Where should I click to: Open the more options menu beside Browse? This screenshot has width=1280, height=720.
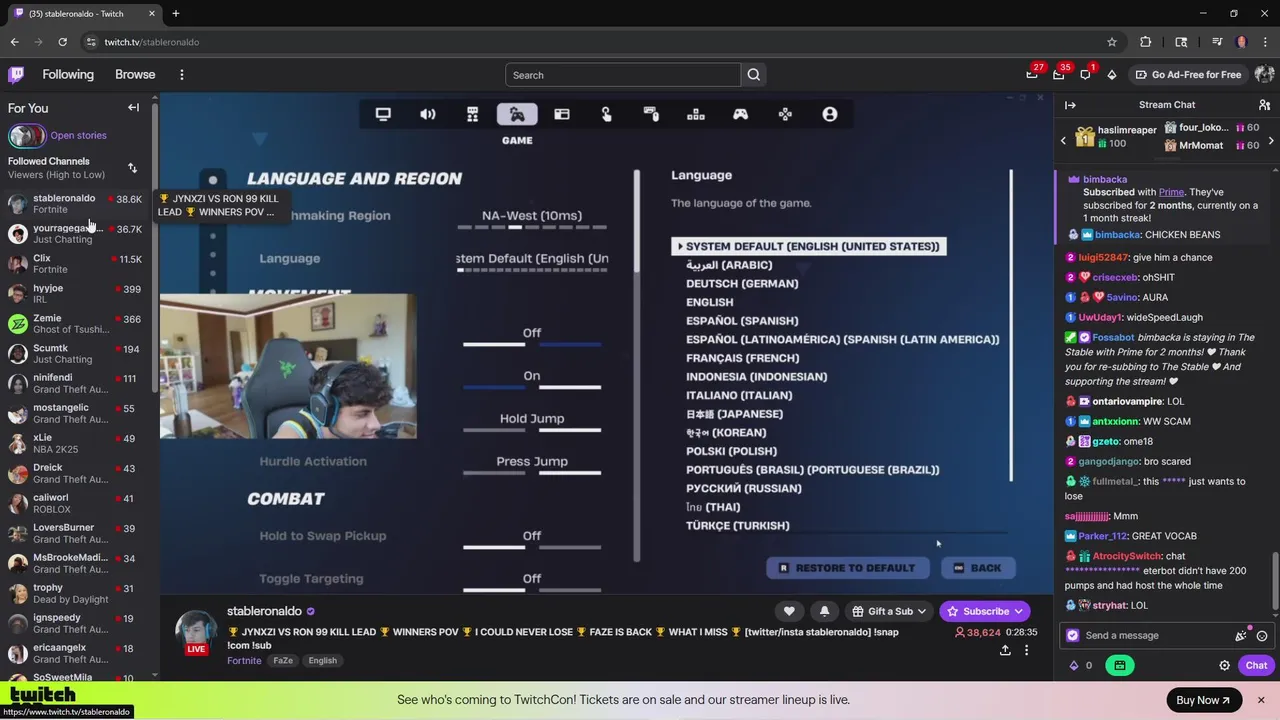click(x=181, y=75)
